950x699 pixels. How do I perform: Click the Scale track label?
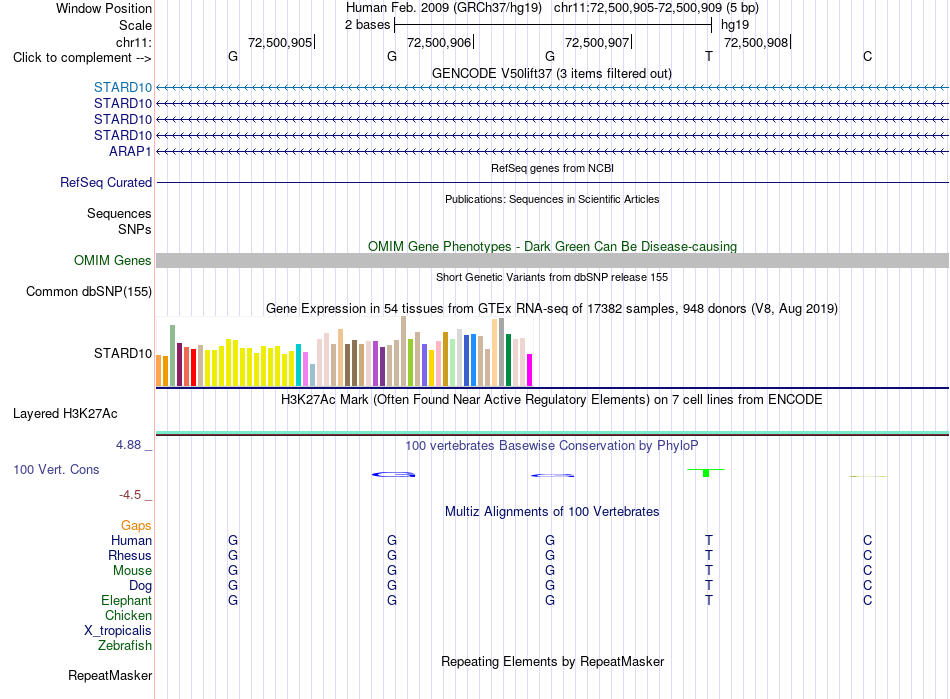135,25
